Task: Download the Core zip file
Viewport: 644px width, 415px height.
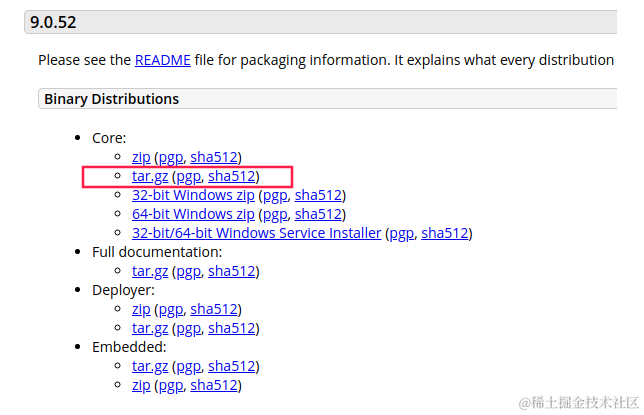Action: pyautogui.click(x=141, y=157)
